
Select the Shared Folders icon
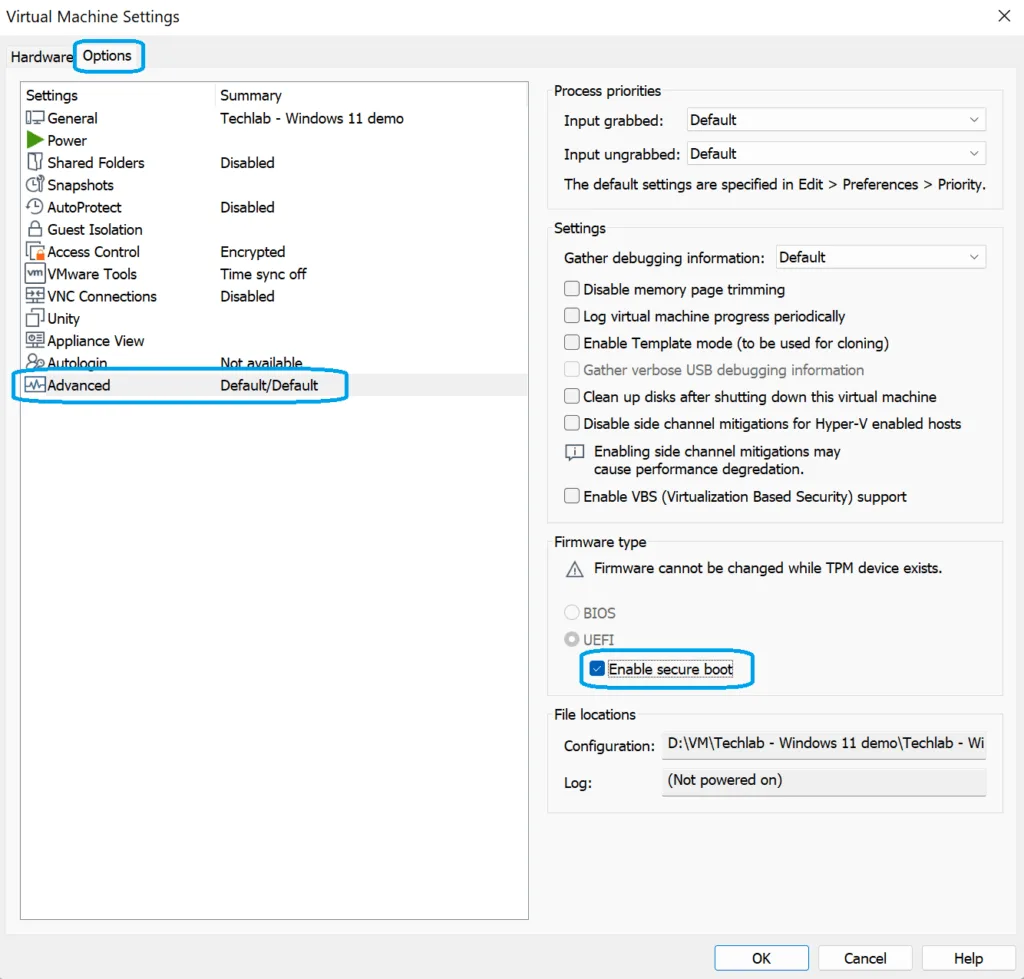click(35, 163)
